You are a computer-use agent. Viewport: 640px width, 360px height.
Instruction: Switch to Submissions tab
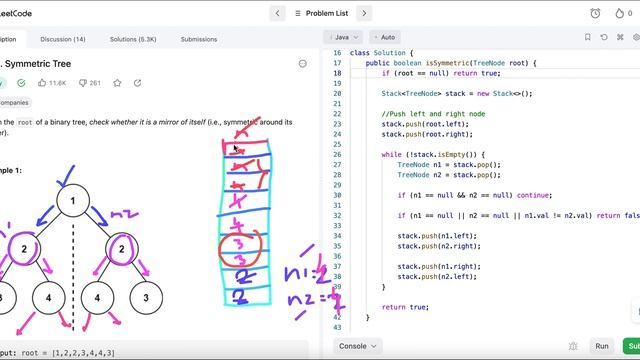tap(199, 39)
